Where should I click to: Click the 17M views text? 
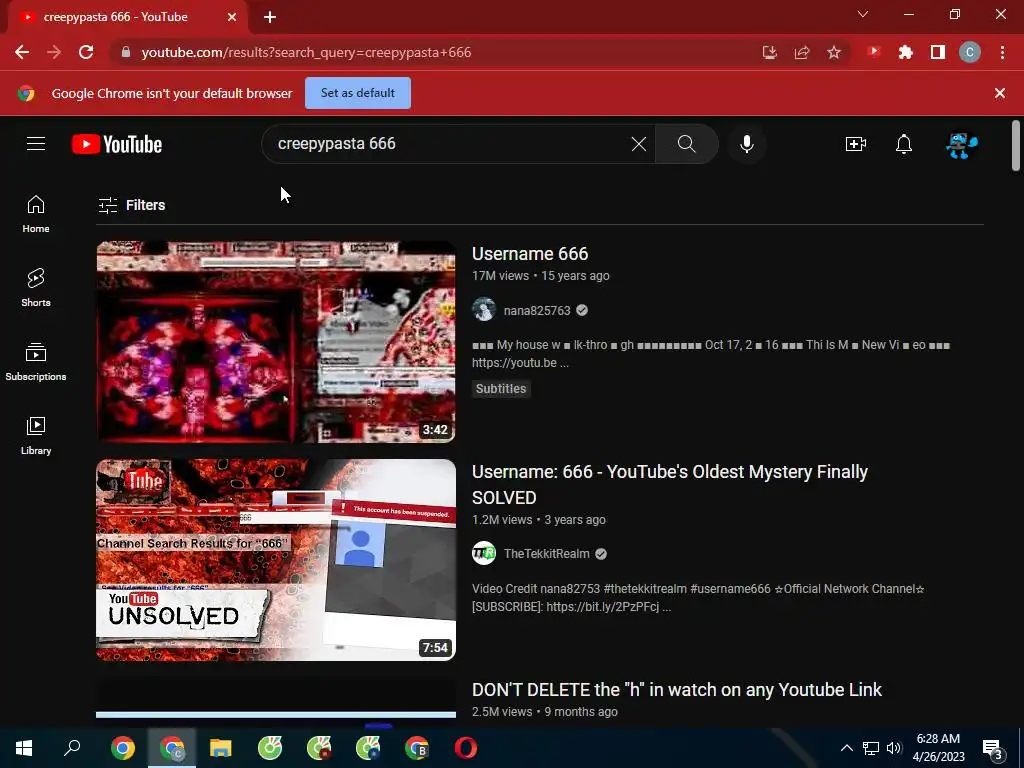tap(500, 276)
